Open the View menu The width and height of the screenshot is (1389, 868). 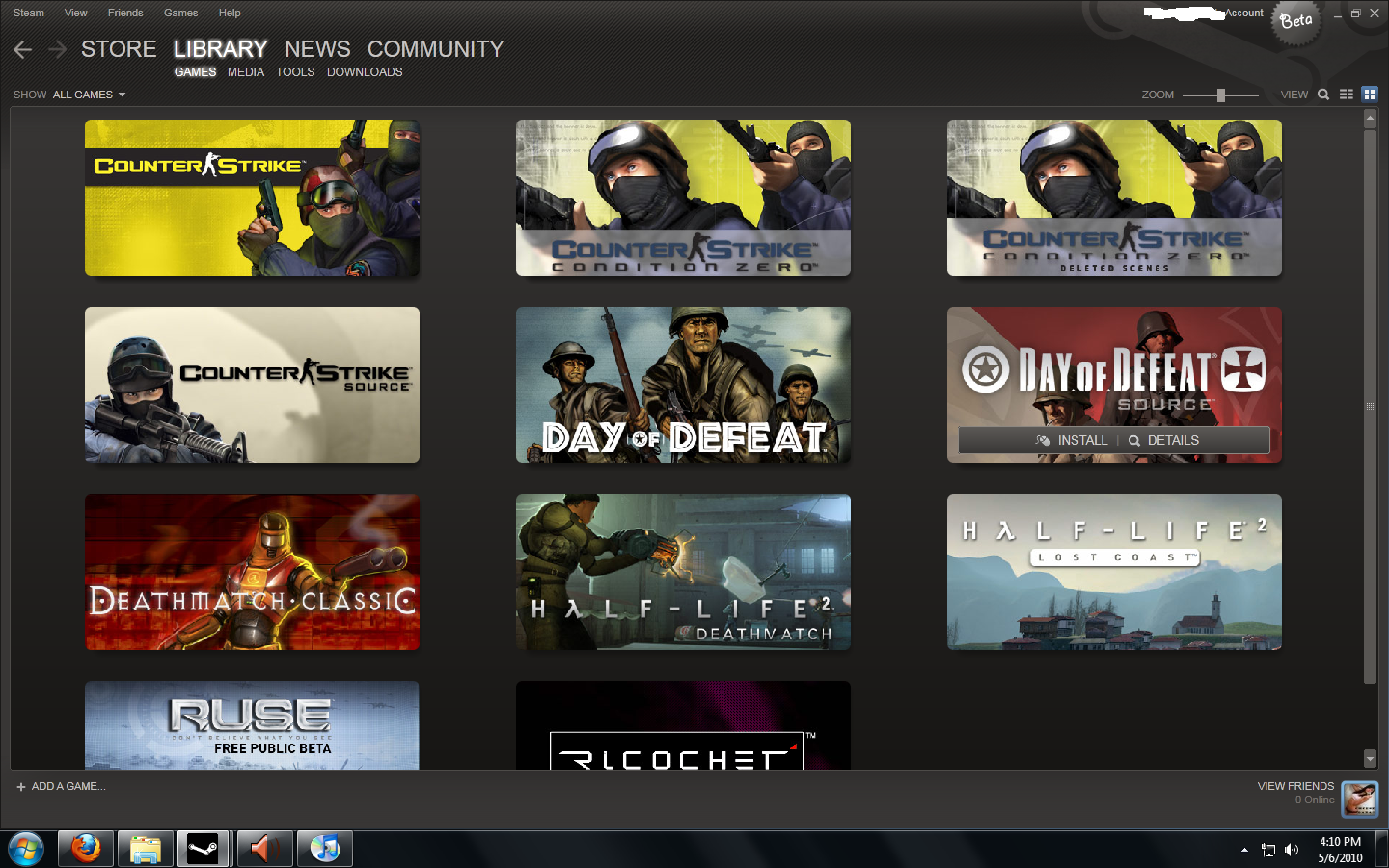coord(75,13)
